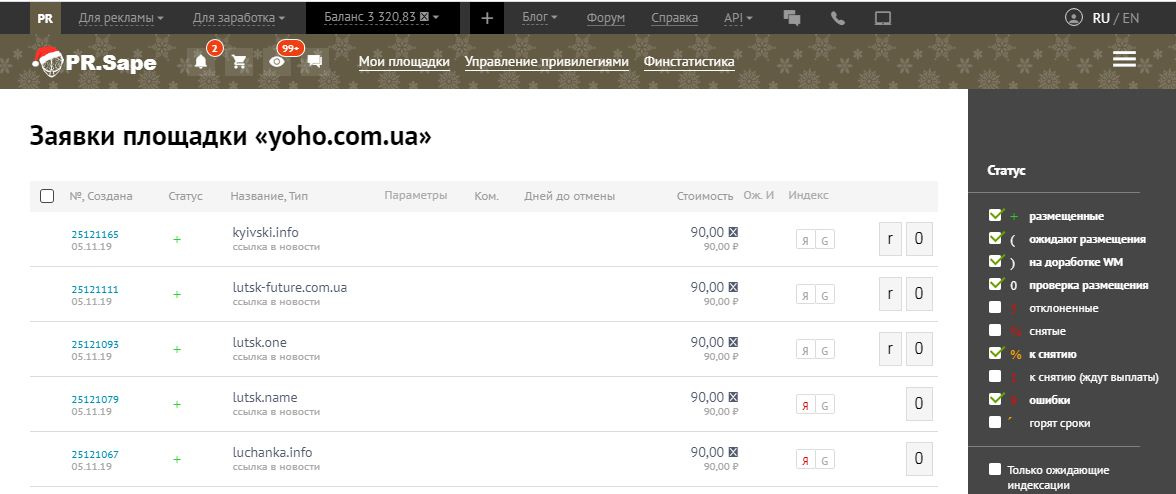Enable the 'горят сроки' filter
1176x494 pixels.
994,423
